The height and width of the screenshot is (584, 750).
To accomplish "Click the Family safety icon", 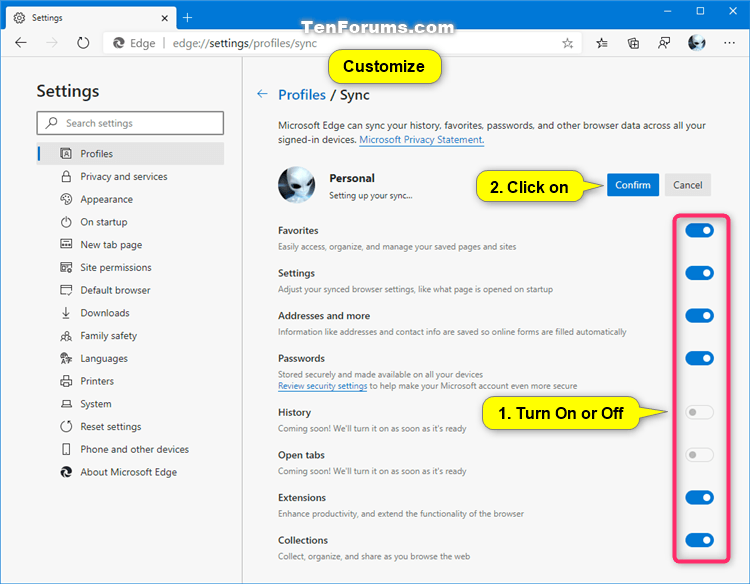I will (66, 336).
